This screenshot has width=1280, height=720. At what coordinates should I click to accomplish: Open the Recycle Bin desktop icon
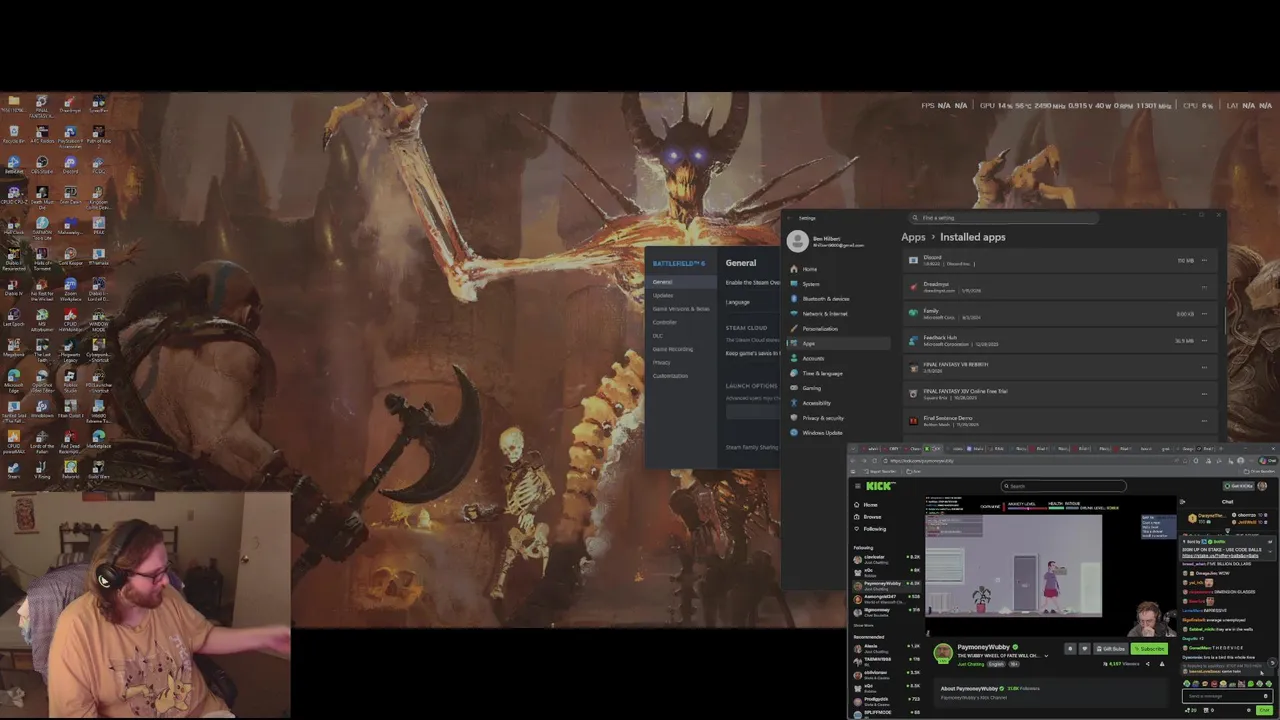click(x=14, y=132)
